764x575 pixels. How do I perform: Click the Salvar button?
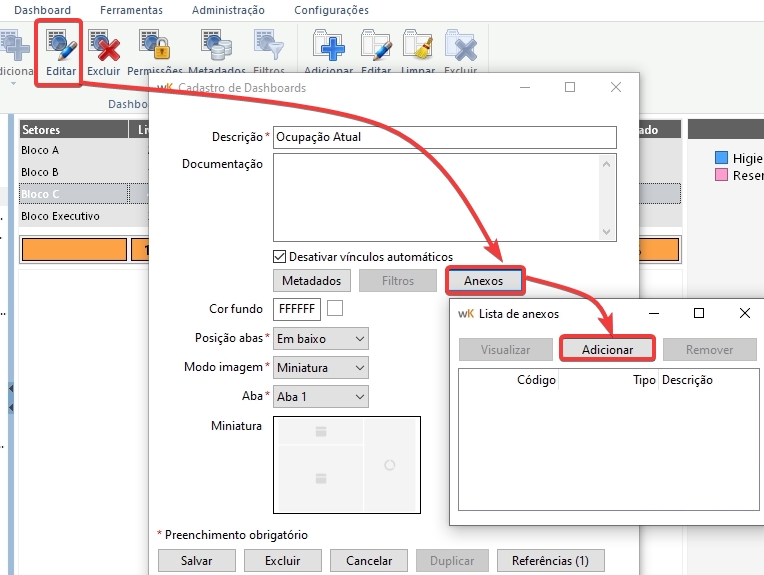(196, 561)
